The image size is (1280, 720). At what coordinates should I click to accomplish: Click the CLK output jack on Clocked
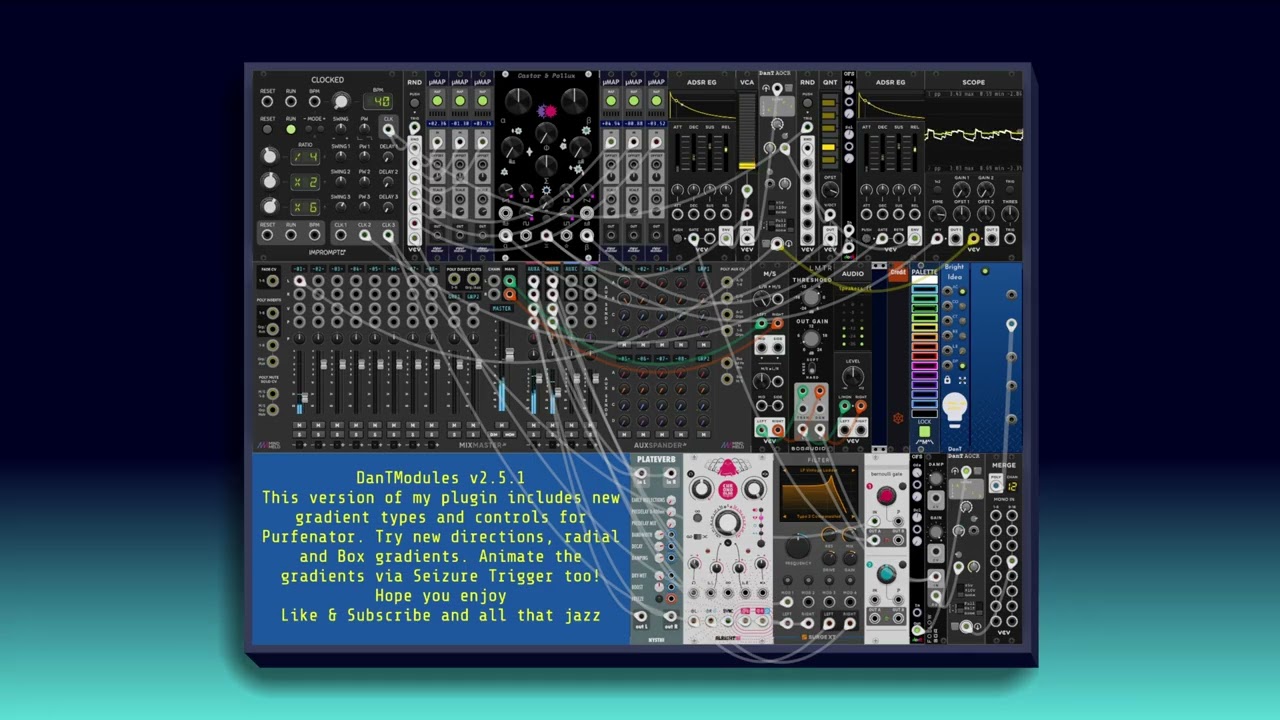pyautogui.click(x=388, y=130)
